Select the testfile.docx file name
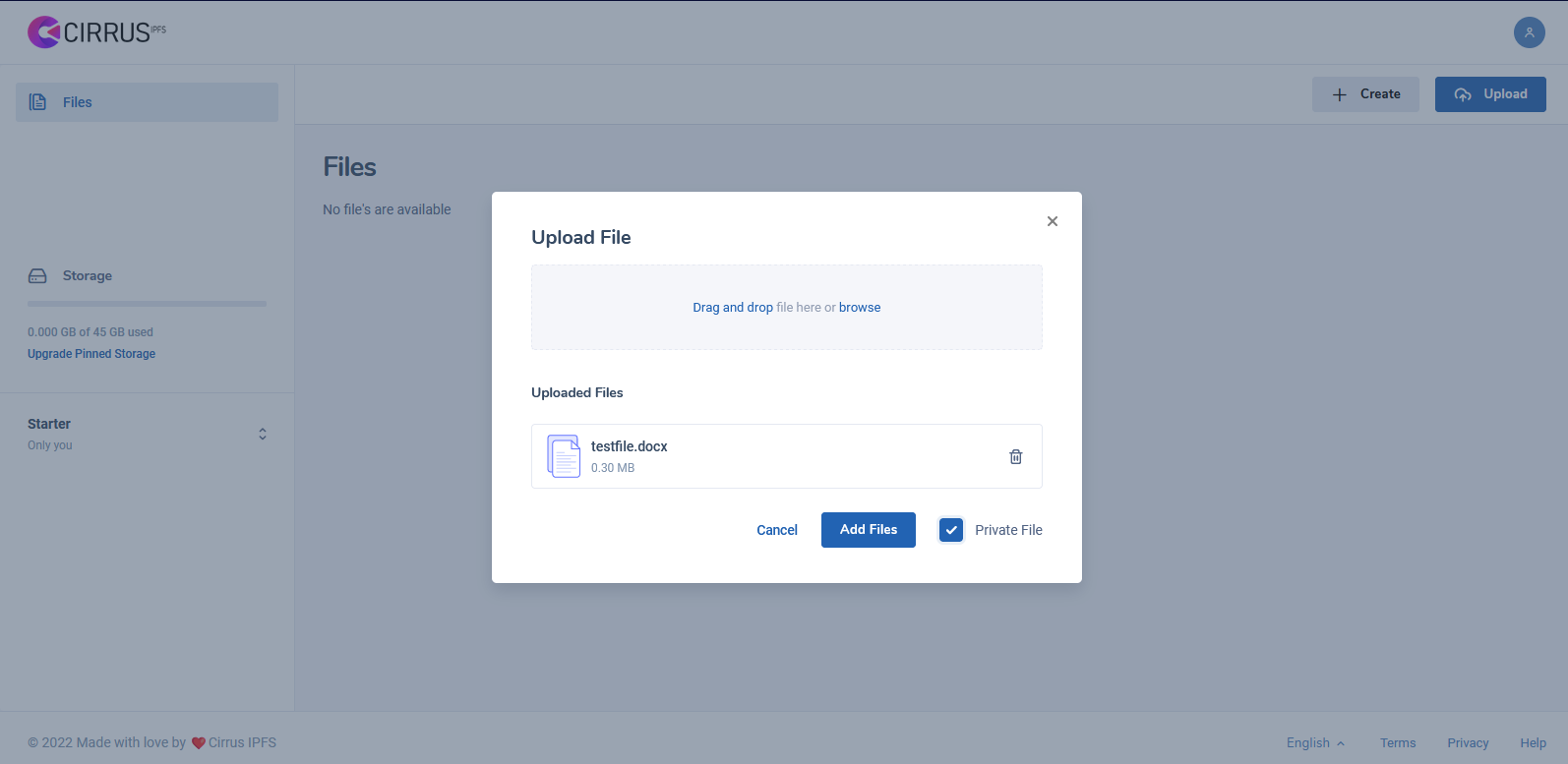Screen dimensions: 1568x764 [630, 446]
